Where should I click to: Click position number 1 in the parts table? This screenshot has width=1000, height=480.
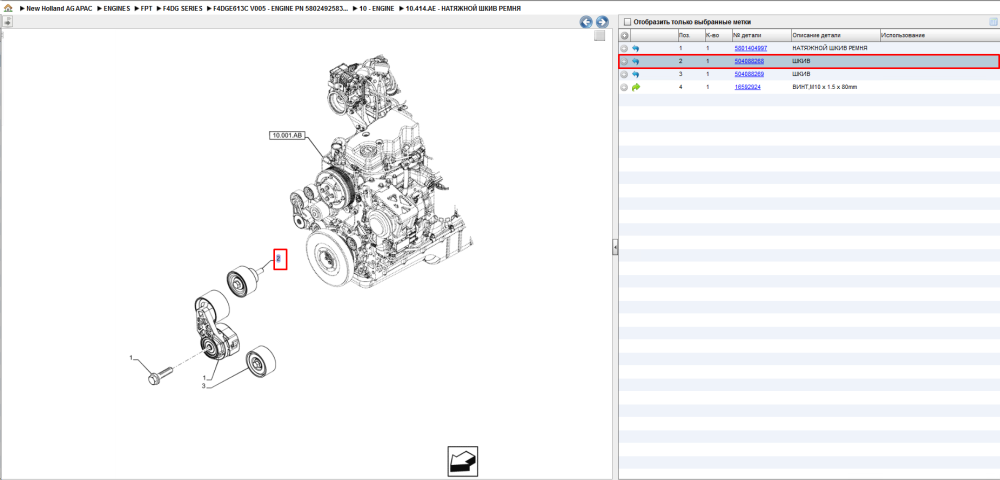[680, 48]
